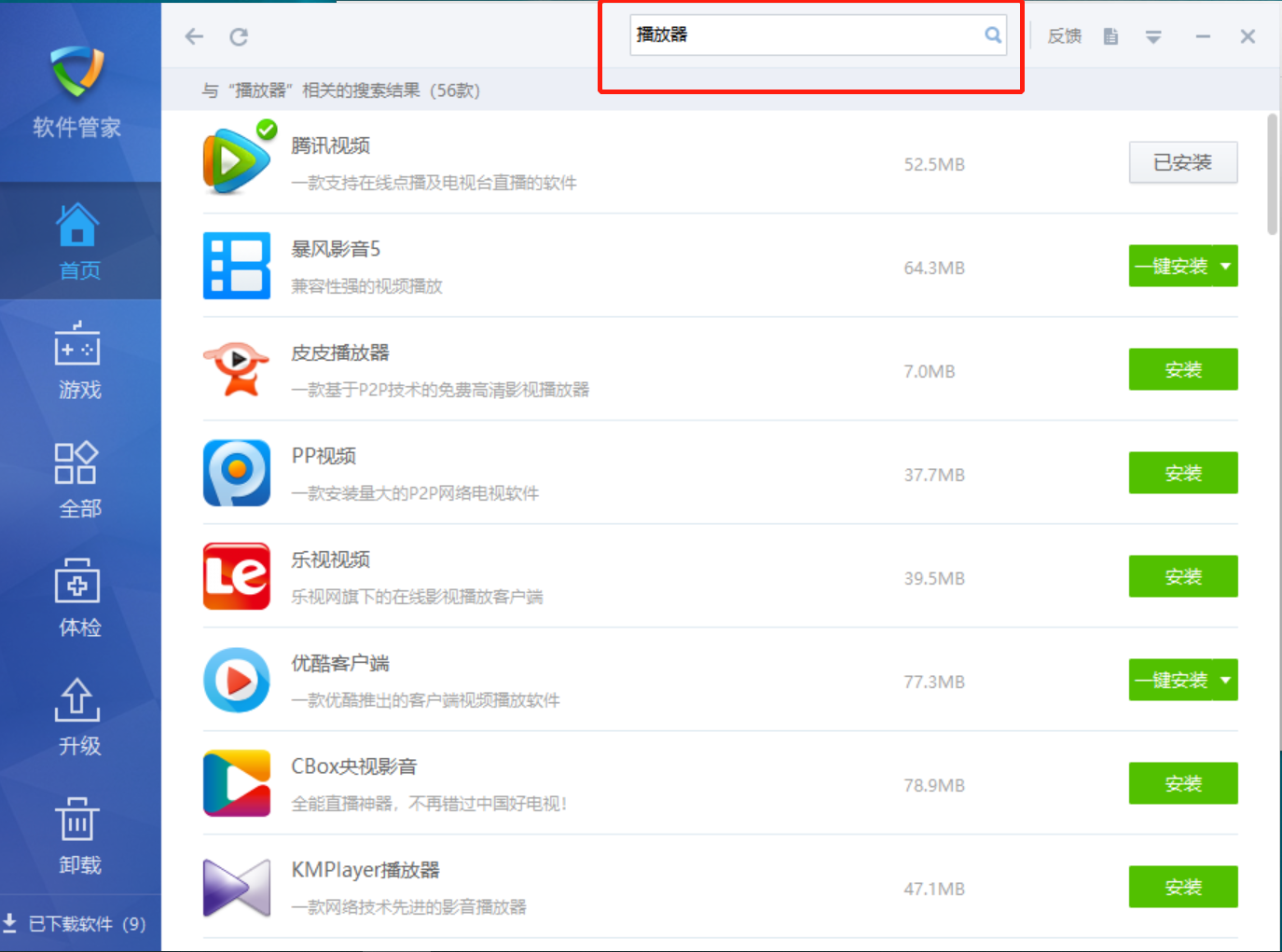The width and height of the screenshot is (1282, 952).
Task: Open PP视频 title text
Action: (x=324, y=456)
